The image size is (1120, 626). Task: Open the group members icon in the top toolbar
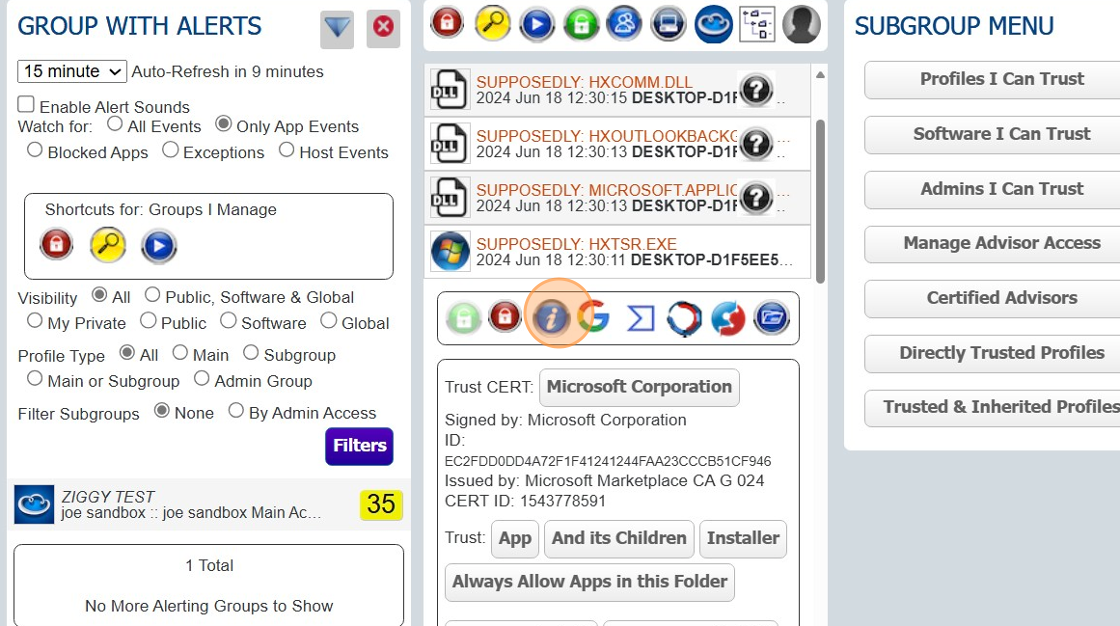click(624, 24)
